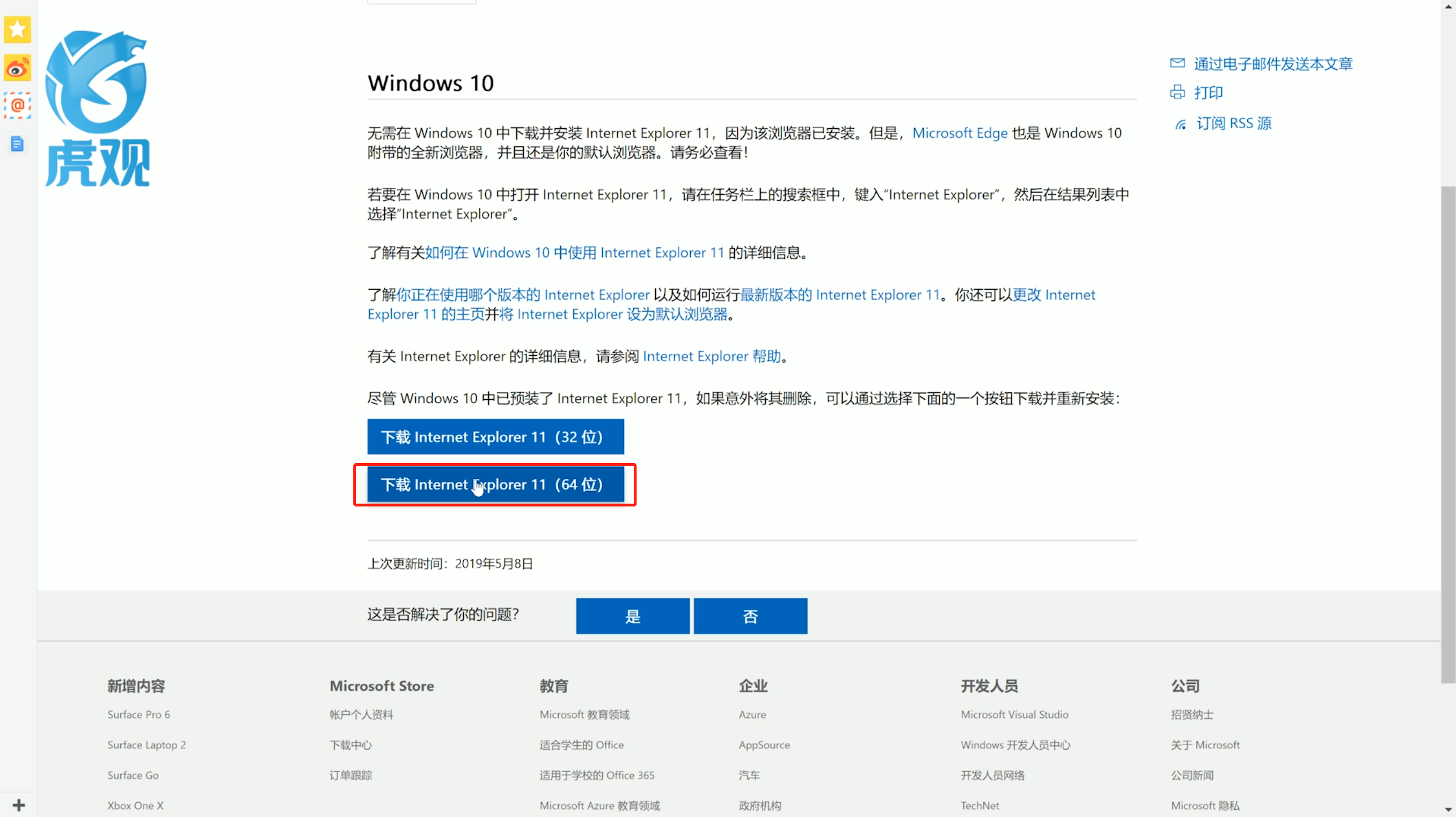
Task: Open Microsoft Visual Studio footer link
Action: [x=1015, y=714]
